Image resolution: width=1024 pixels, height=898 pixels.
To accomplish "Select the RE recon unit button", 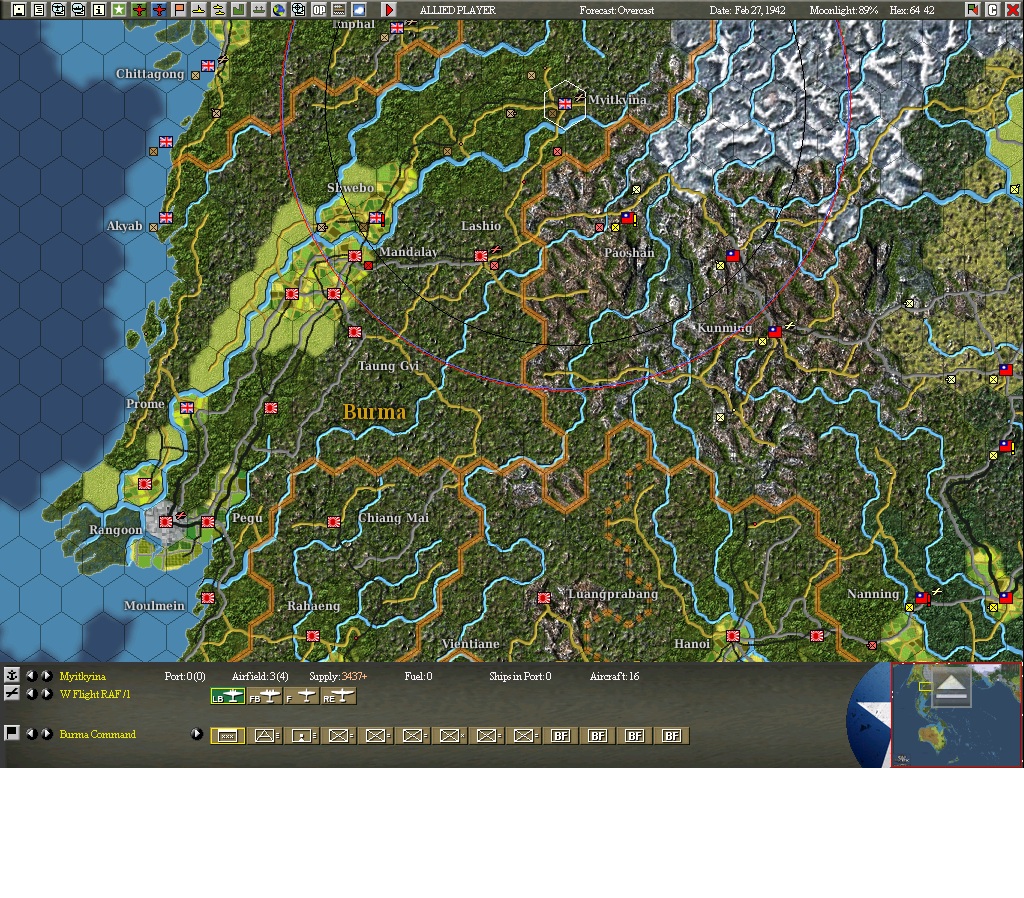I will [338, 696].
